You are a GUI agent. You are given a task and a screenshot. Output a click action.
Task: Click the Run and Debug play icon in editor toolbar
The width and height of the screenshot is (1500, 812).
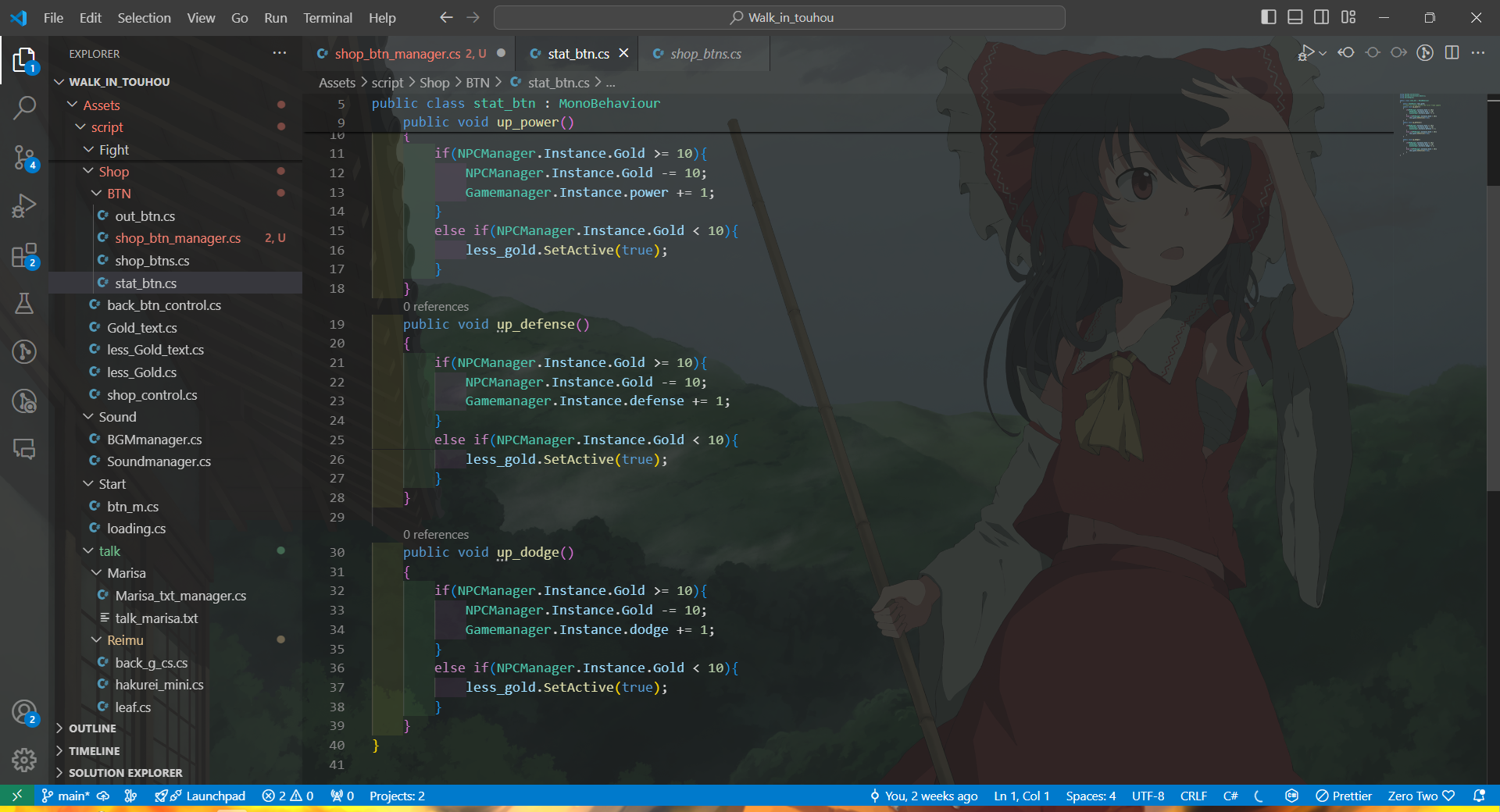(x=1305, y=52)
